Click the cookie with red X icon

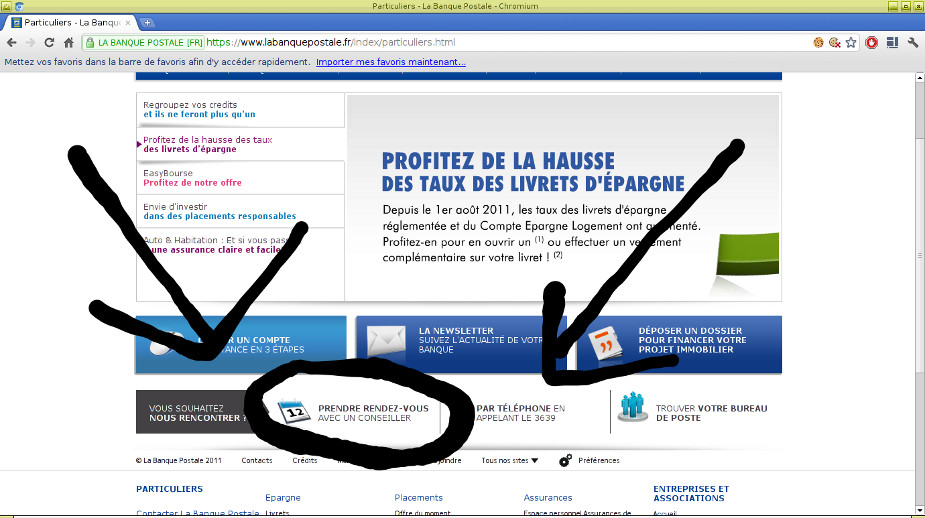point(834,42)
